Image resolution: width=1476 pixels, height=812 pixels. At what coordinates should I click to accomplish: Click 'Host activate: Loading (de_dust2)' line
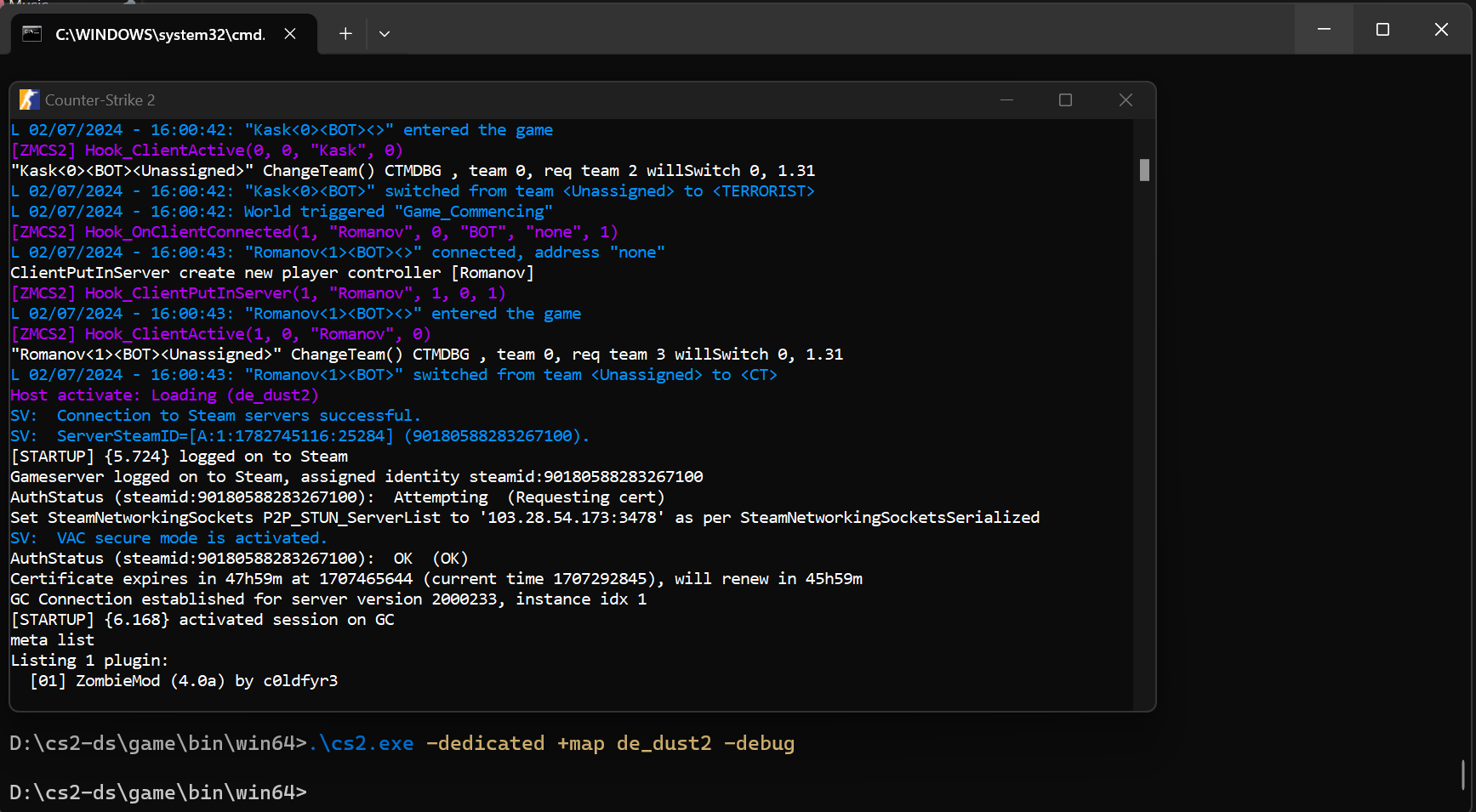tap(164, 395)
